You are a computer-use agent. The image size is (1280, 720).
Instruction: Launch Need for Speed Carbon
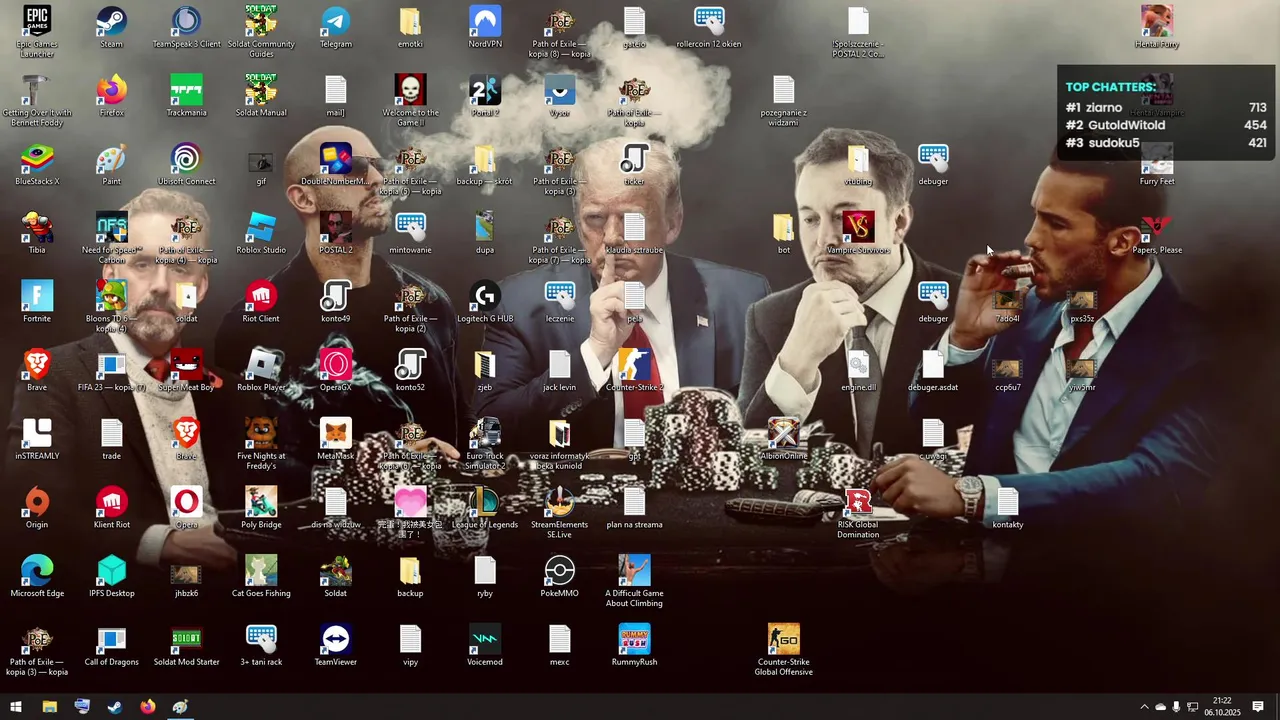pyautogui.click(x=111, y=238)
